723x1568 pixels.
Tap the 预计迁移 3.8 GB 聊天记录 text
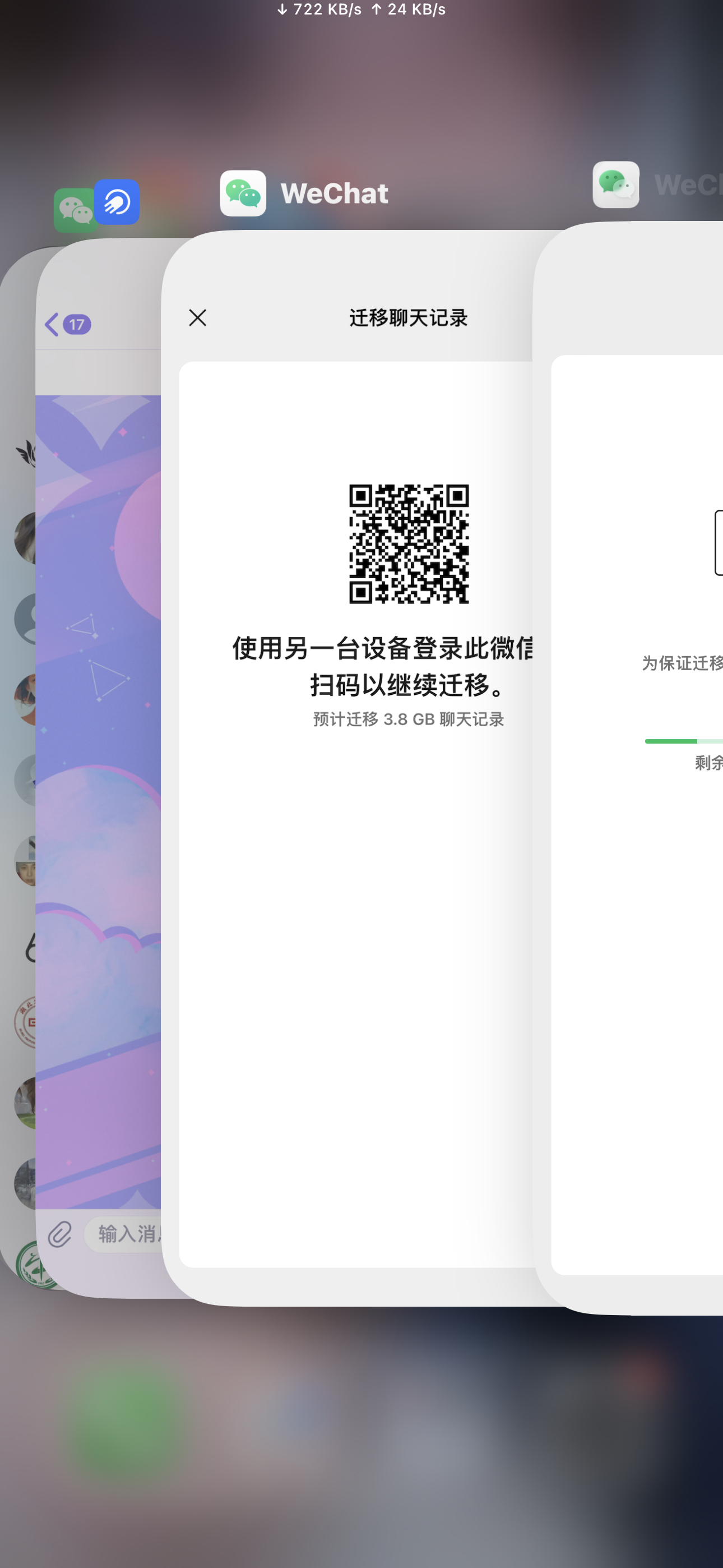pos(409,719)
